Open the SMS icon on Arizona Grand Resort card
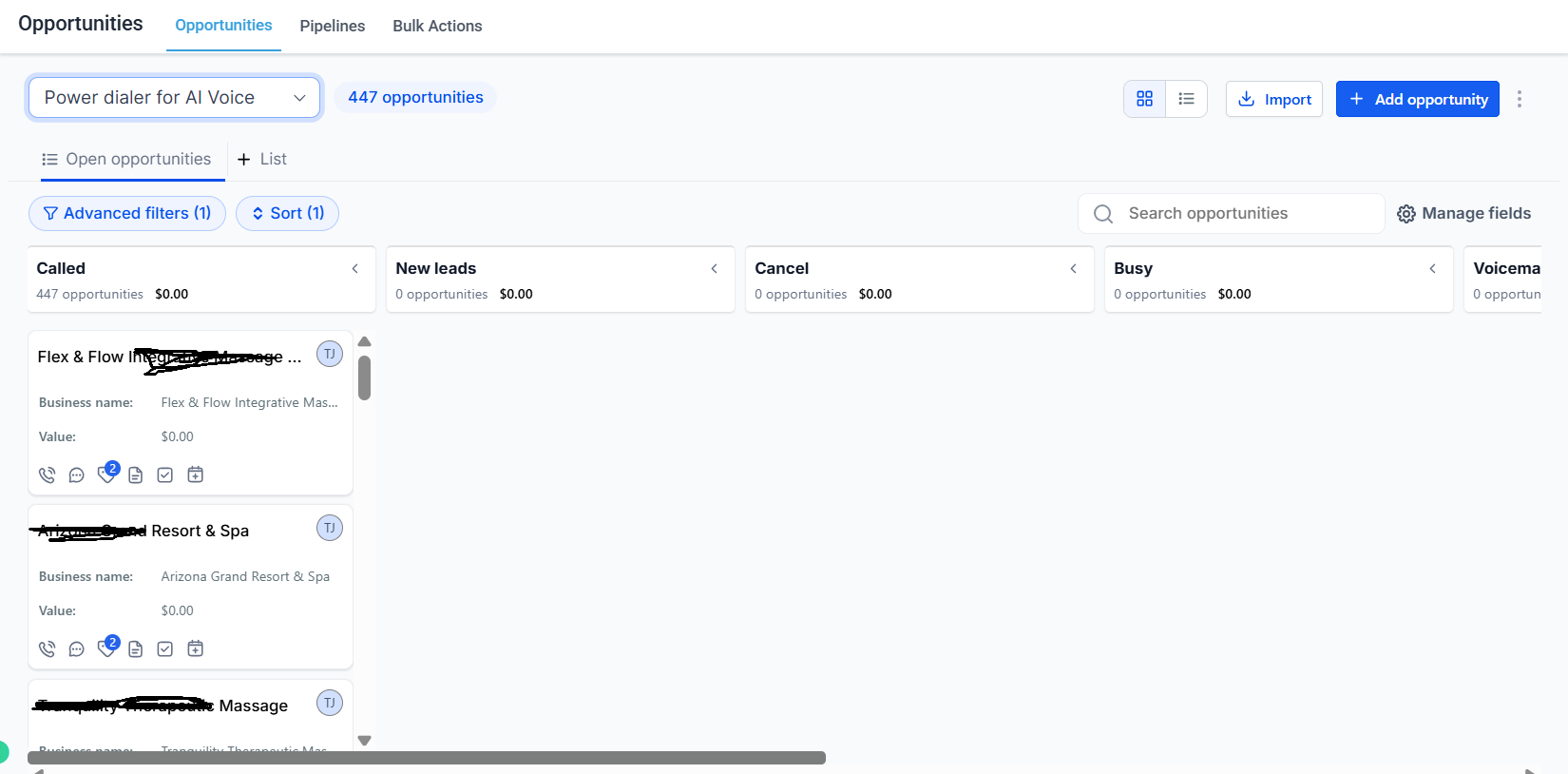The height and width of the screenshot is (774, 1568). [x=77, y=648]
